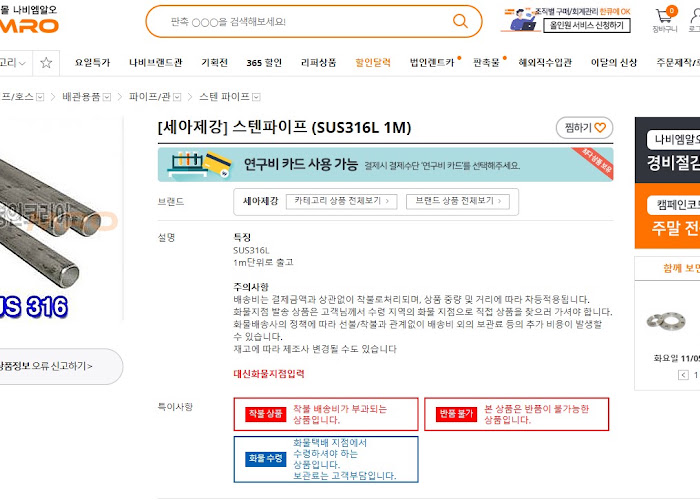Screen dimensions: 700x500
Task: Open the 나비브랜드관 menu
Action: point(155,62)
